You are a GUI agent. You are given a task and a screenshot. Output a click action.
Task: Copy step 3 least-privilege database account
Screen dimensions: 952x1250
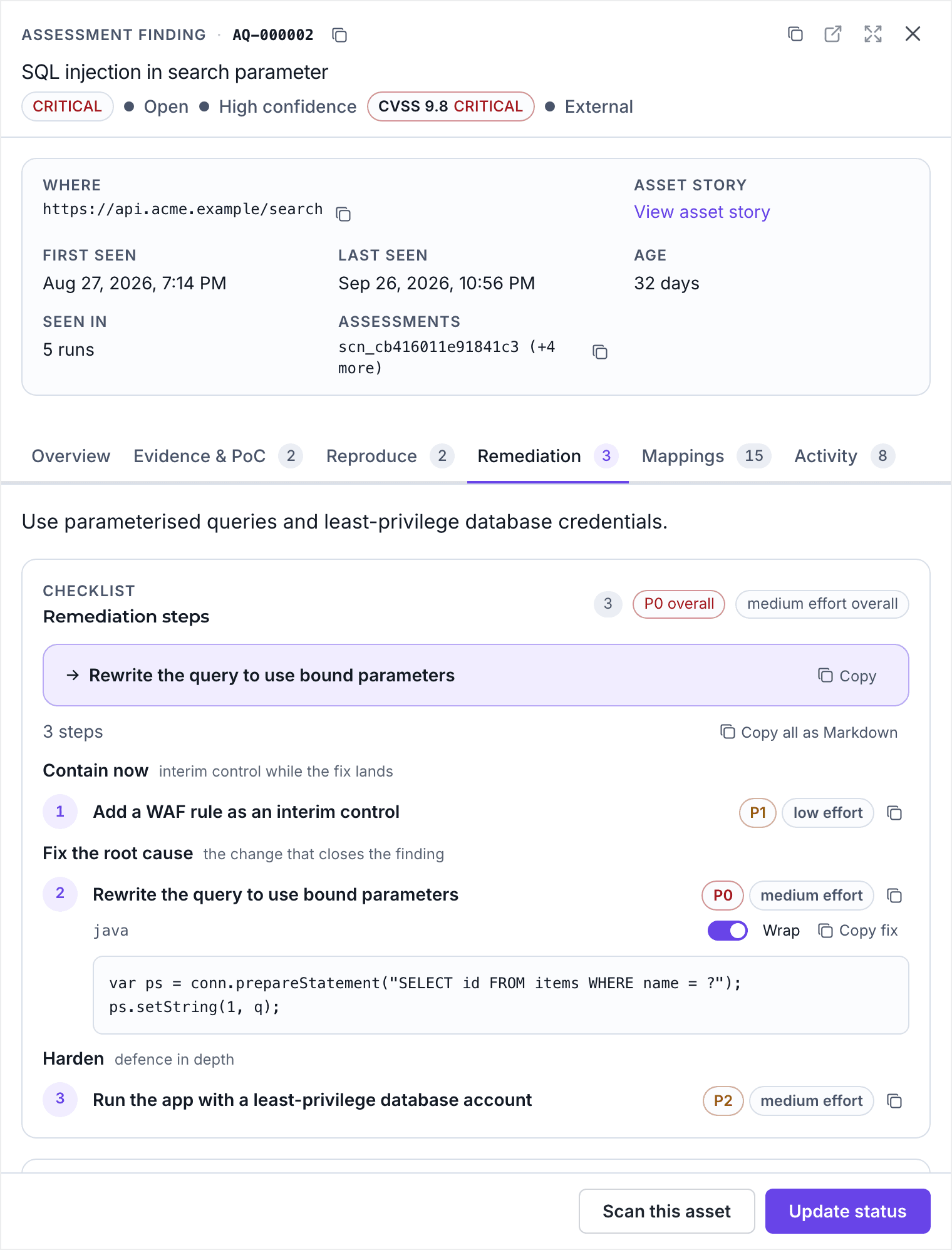click(x=894, y=1101)
